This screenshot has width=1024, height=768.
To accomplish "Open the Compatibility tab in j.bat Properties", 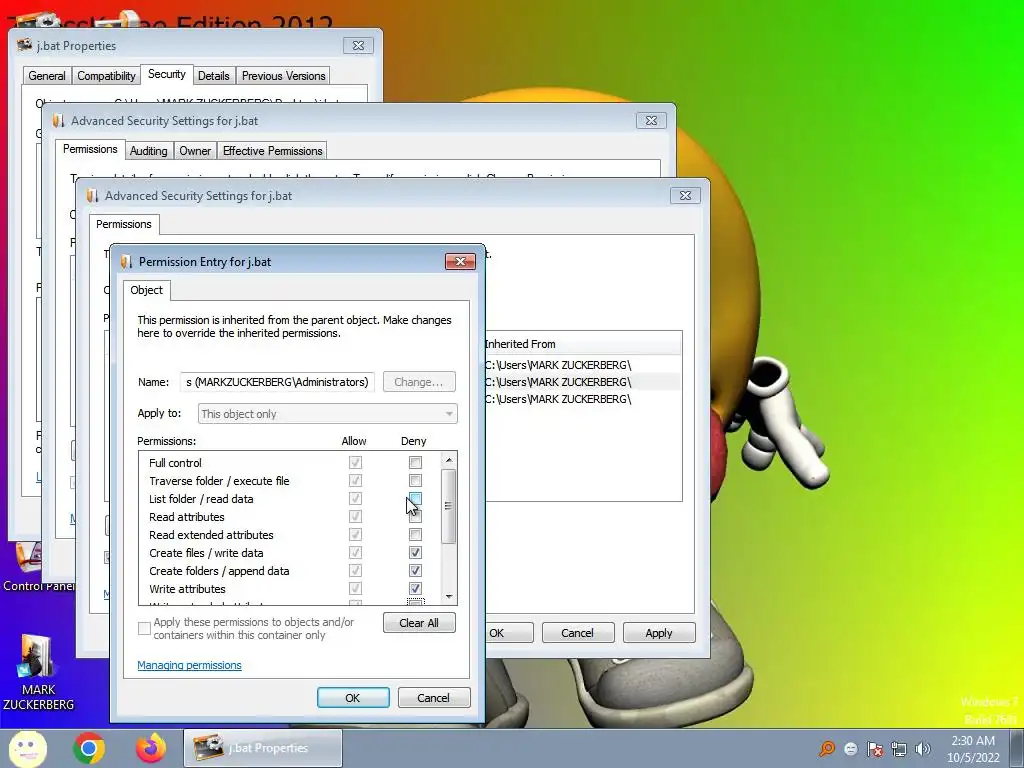I will click(106, 76).
